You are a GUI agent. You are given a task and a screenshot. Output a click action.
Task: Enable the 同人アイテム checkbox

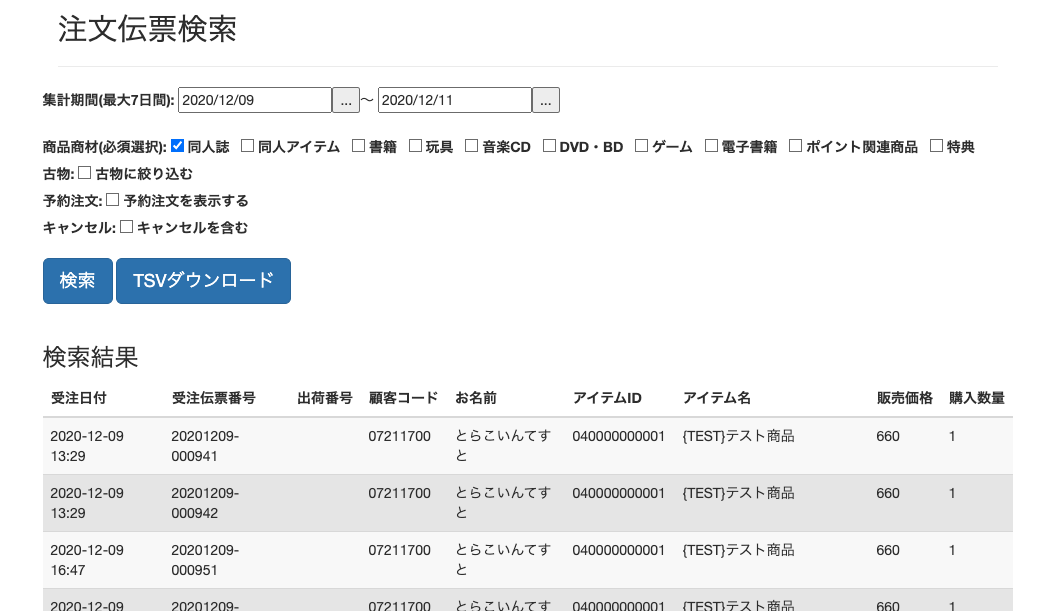(x=246, y=146)
